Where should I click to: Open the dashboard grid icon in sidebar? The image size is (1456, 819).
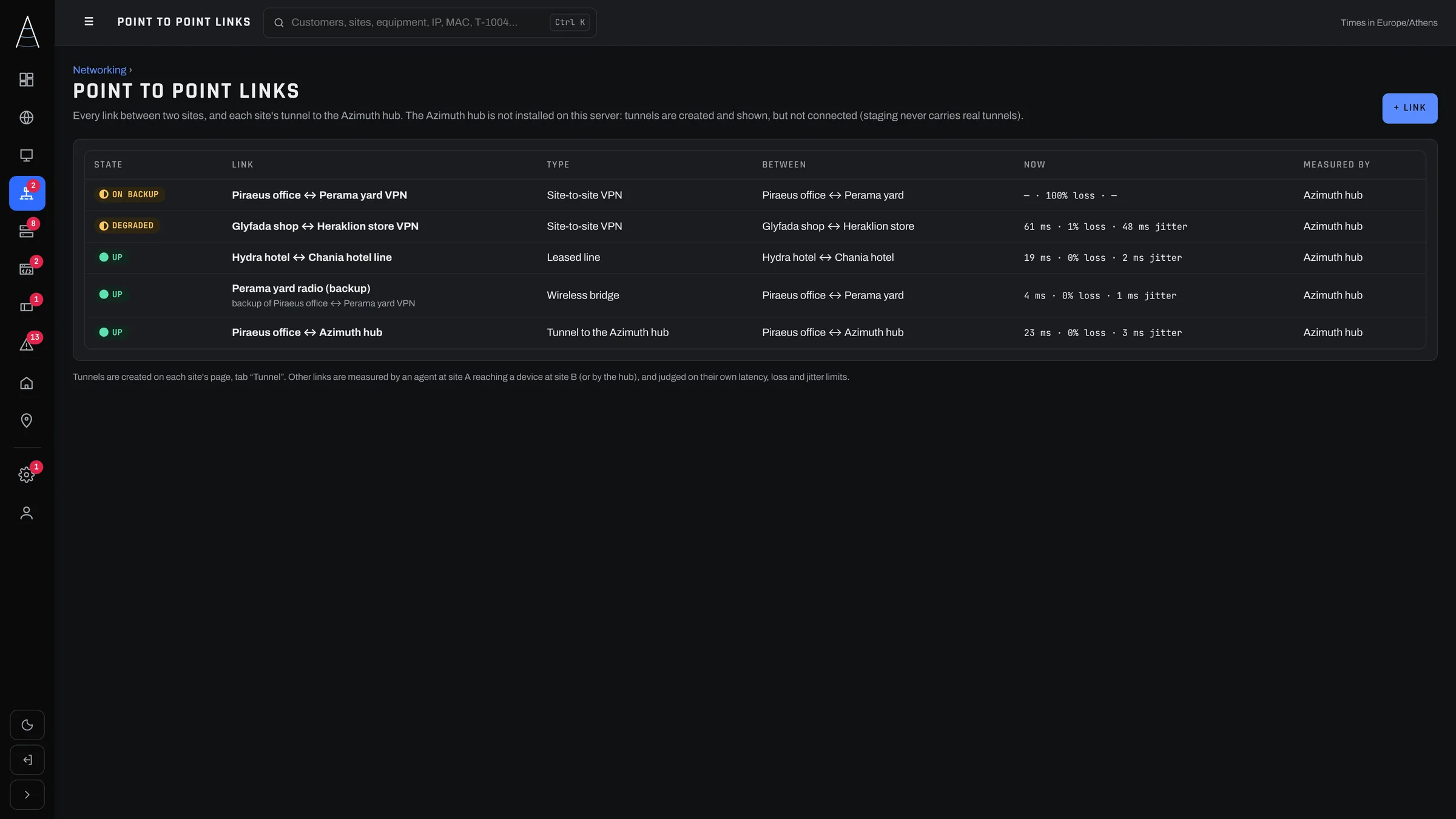coord(27,79)
